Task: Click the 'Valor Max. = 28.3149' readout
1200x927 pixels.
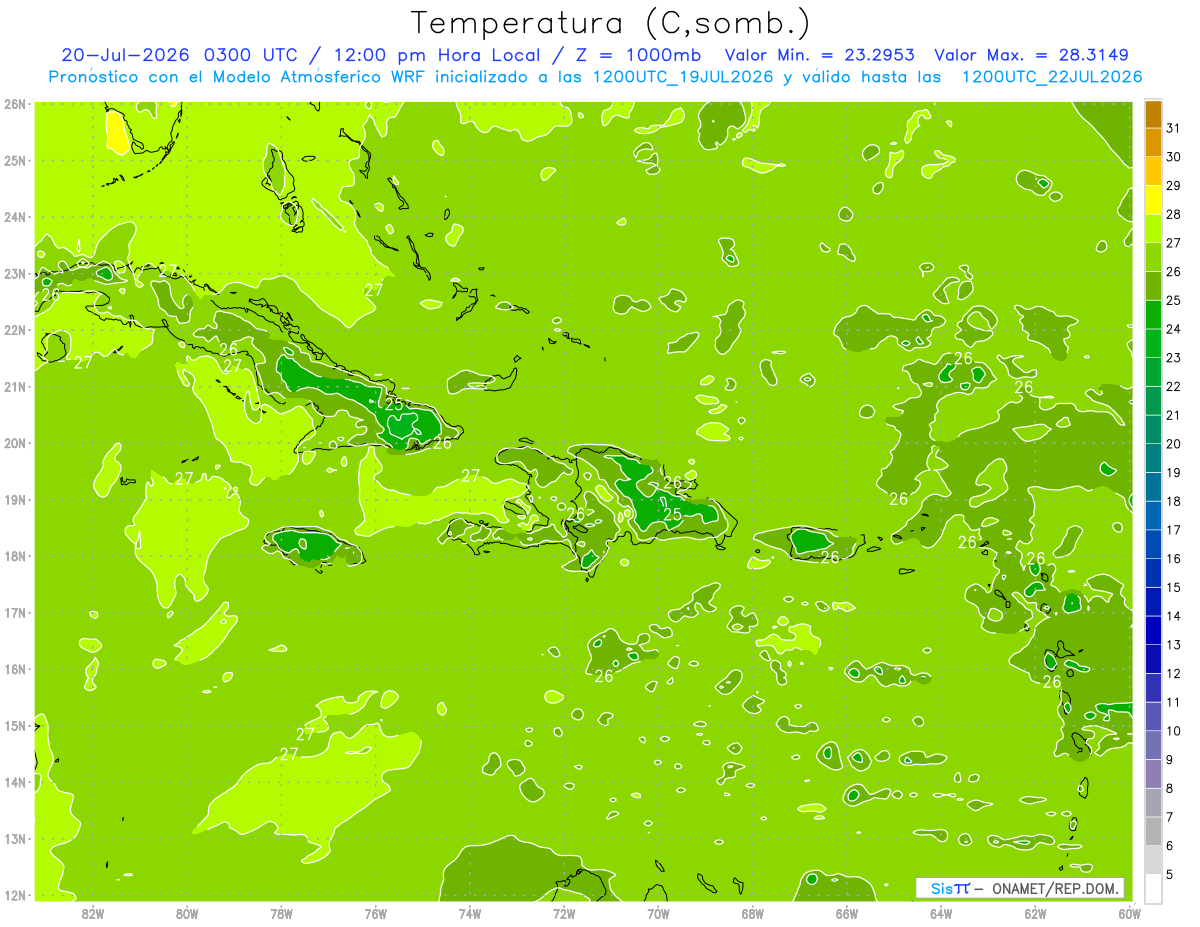Action: [x=1032, y=55]
